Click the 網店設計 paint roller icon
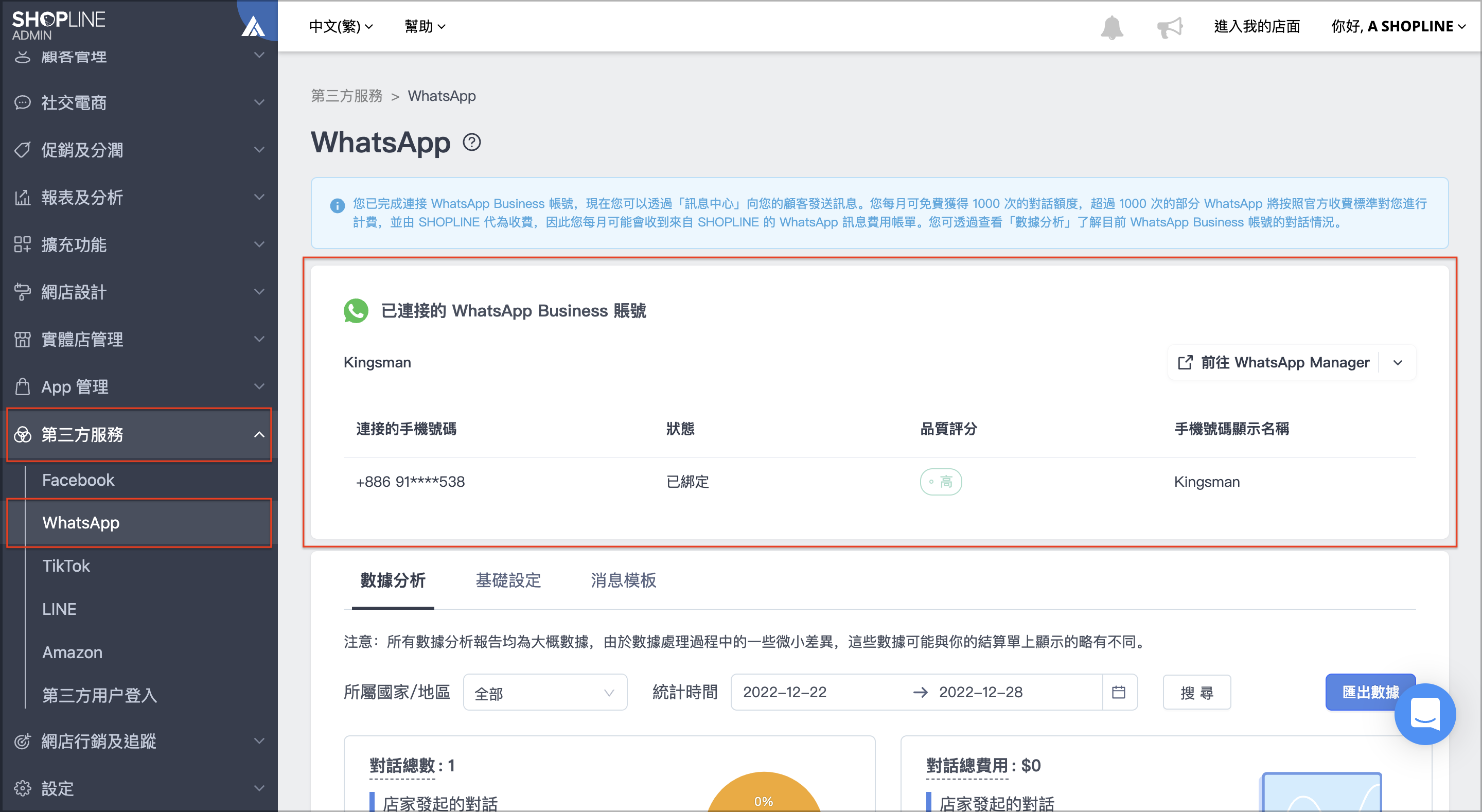The image size is (1482, 812). [x=23, y=292]
